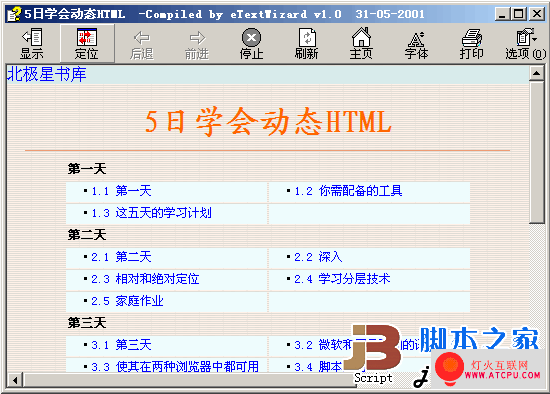Open chapter 1.1 第一天
Viewport: 550px width, 394px height.
[x=121, y=191]
